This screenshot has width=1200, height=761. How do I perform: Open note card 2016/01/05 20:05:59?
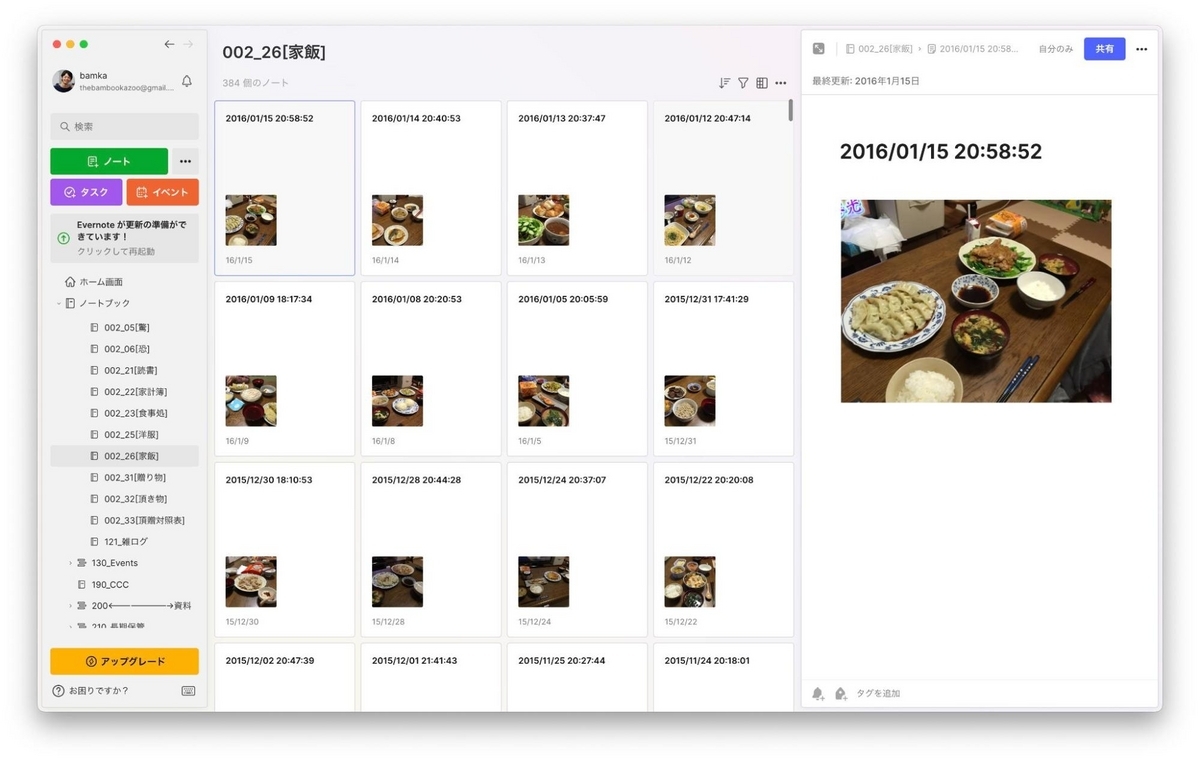coord(577,369)
